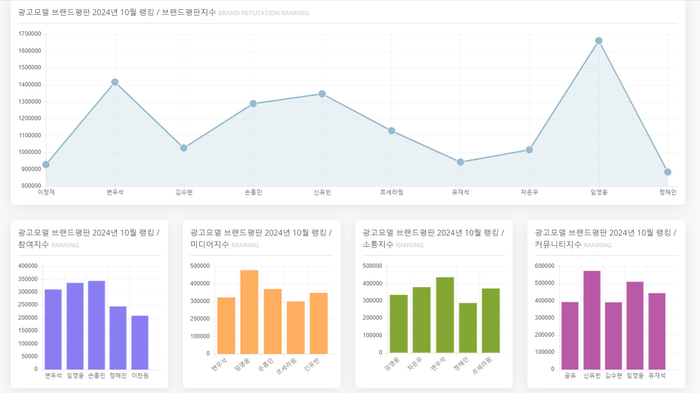This screenshot has width=700, height=393.
Task: Select the 차은우 point on the line chart
Action: [x=529, y=150]
